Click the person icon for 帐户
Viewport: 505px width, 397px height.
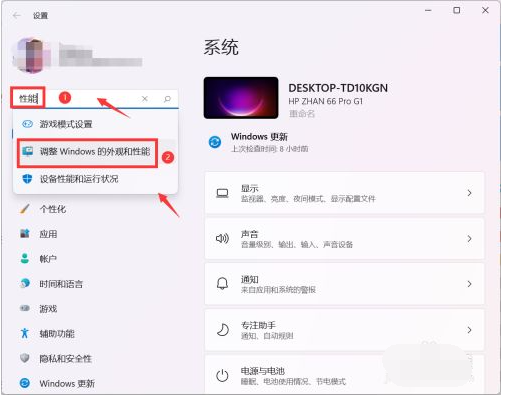click(x=25, y=258)
